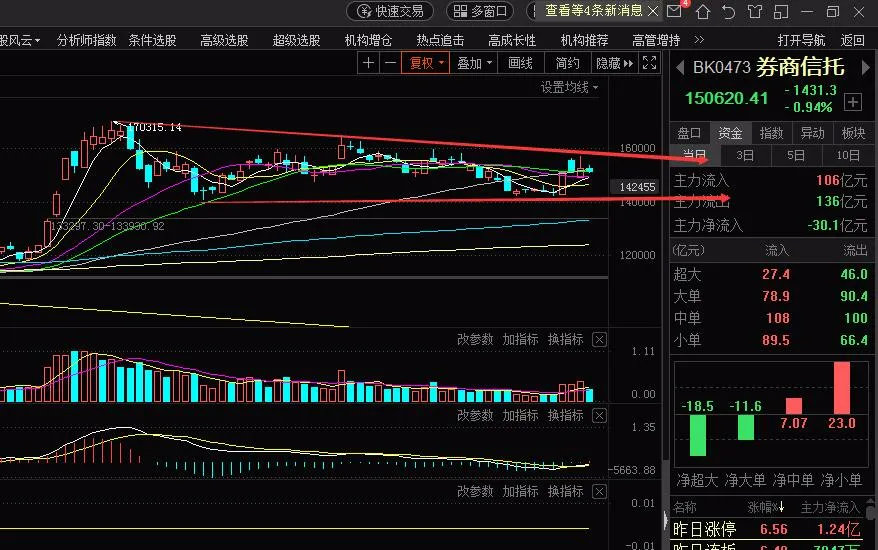Viewport: 878px width, 550px height.
Task: Select the 高级选股 menu item
Action: [x=224, y=40]
